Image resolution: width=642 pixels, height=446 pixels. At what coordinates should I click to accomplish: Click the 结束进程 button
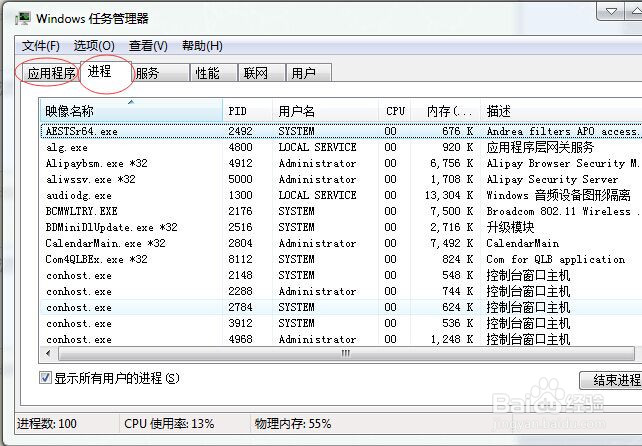[x=611, y=380]
